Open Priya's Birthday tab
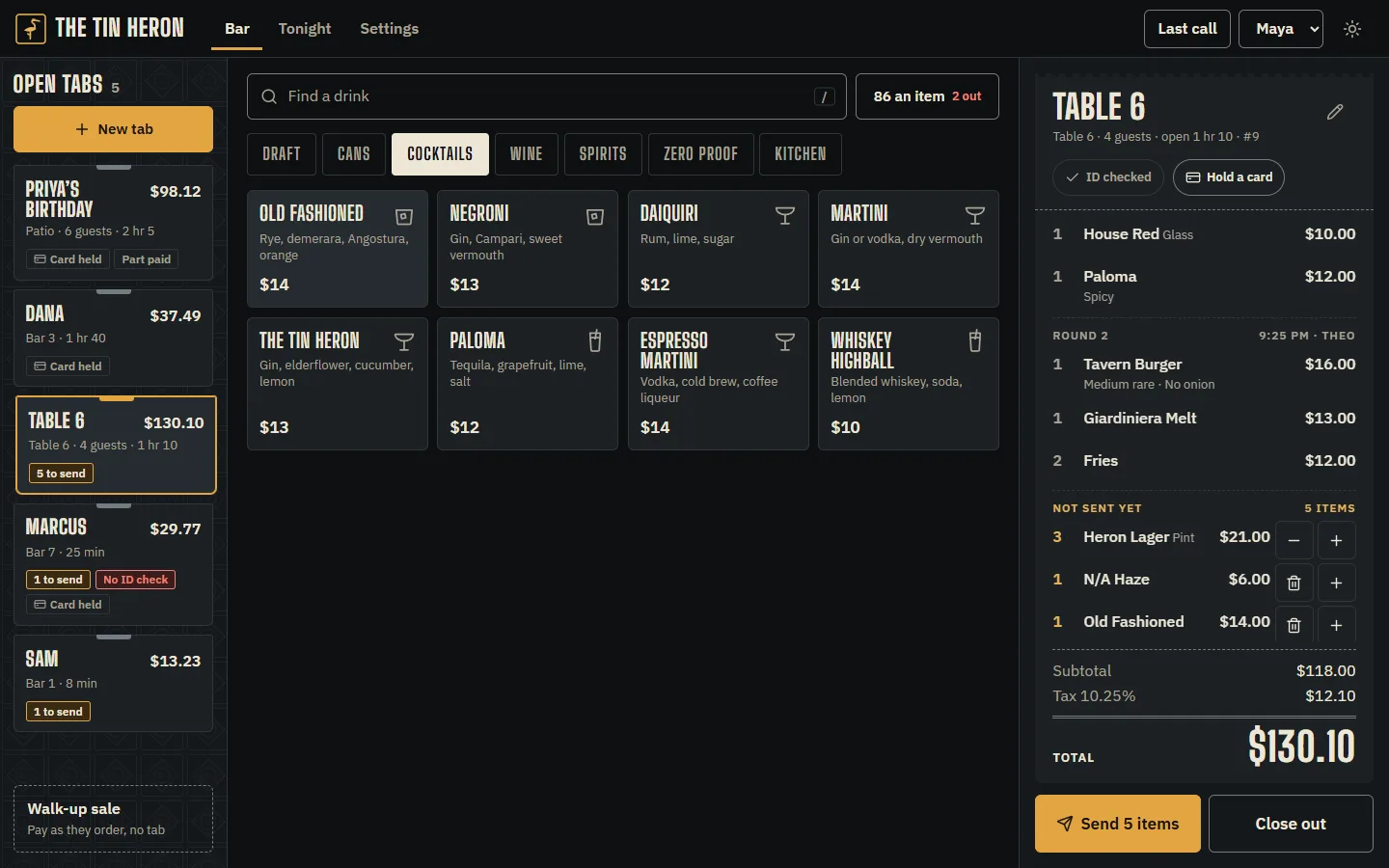 (114, 223)
